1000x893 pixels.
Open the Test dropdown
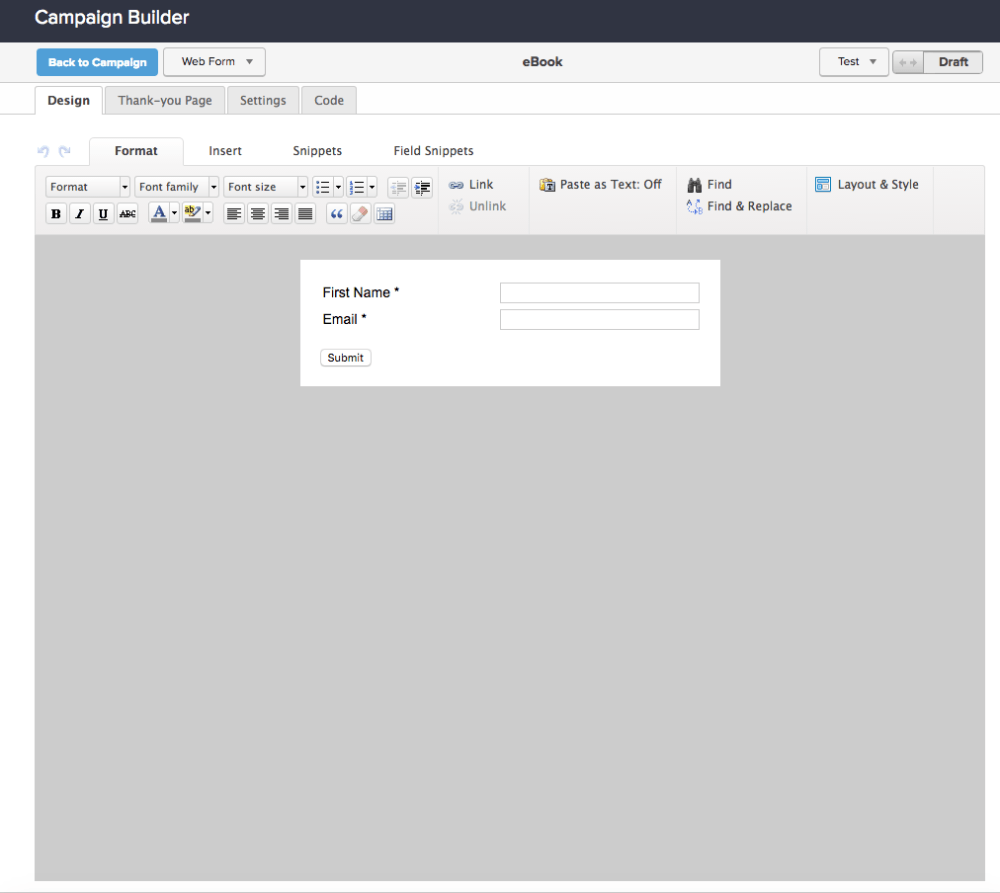click(854, 62)
